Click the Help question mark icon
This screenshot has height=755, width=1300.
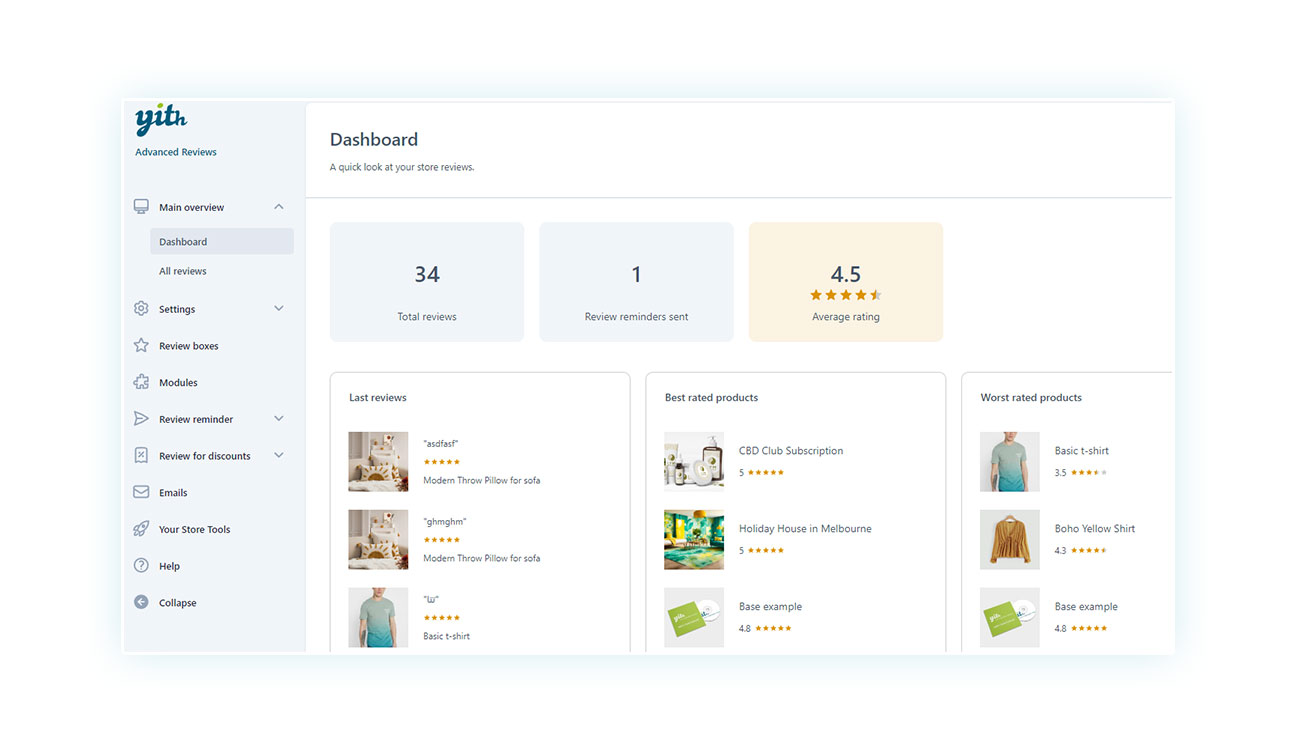[141, 566]
